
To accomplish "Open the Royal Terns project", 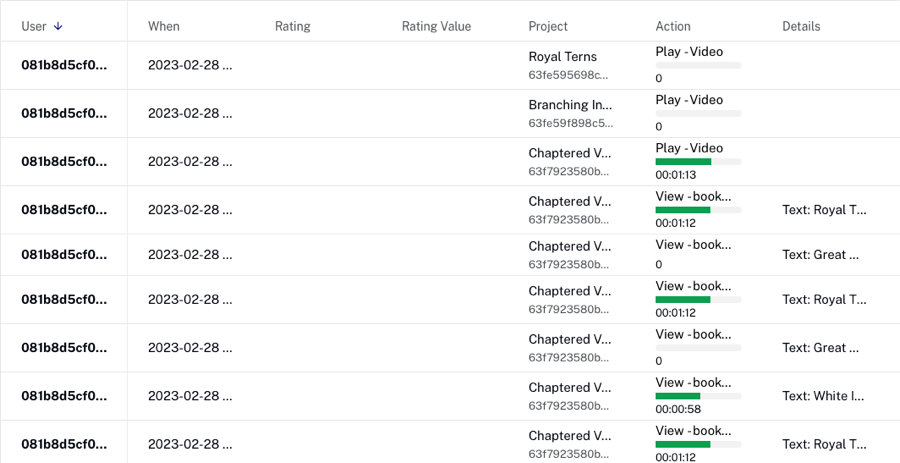I will pos(563,57).
